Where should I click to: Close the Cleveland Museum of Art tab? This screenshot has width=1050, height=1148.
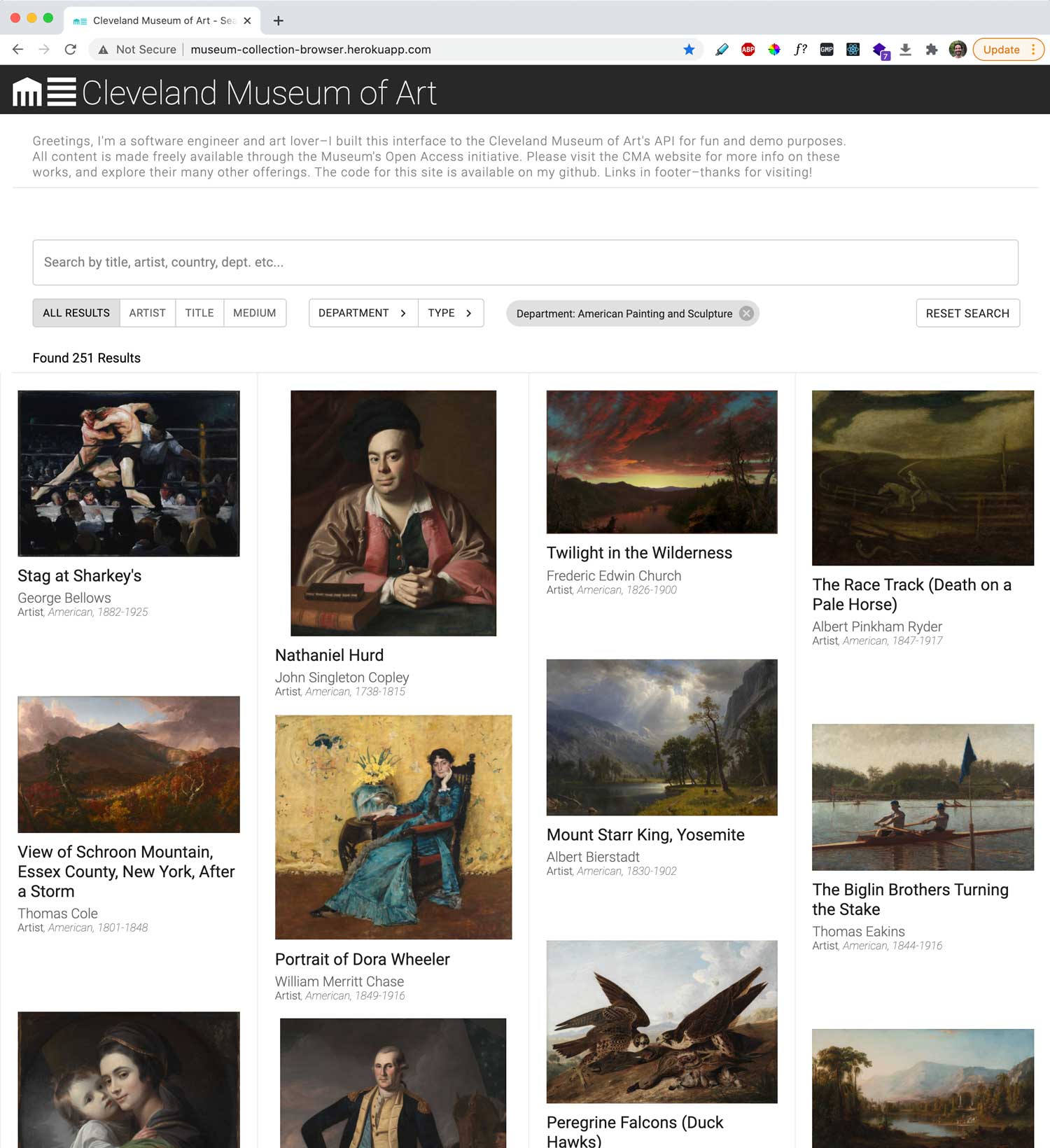pos(247,20)
